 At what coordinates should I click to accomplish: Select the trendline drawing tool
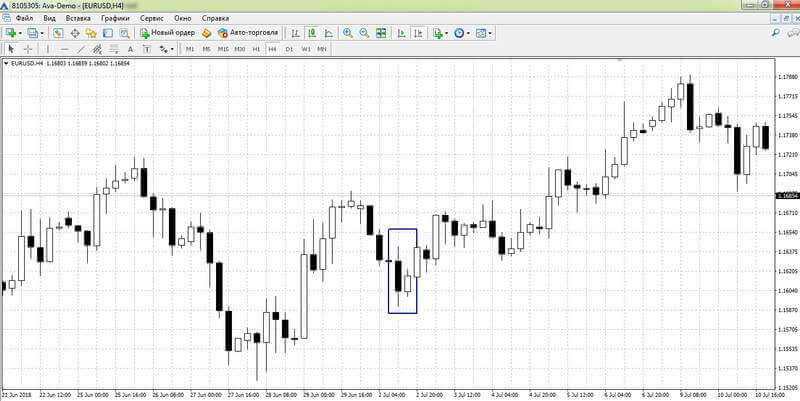(x=81, y=49)
